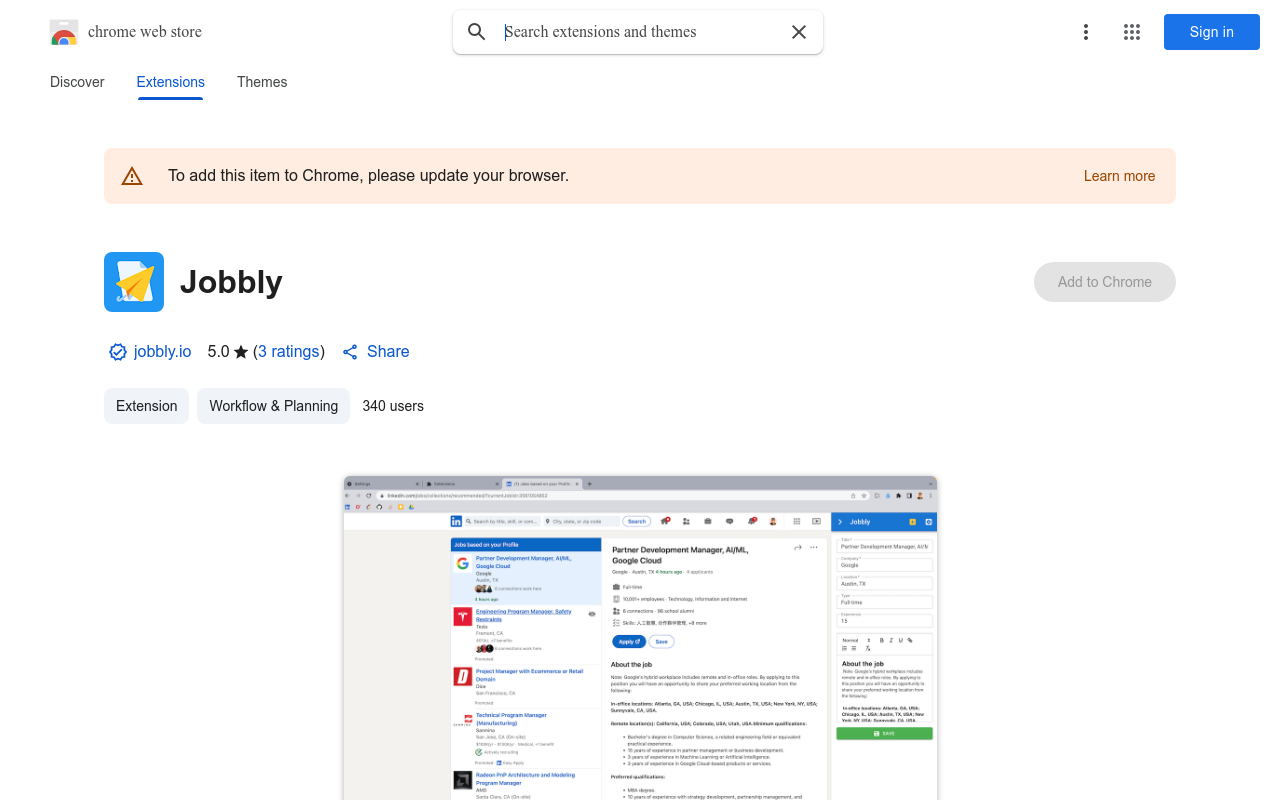Select the Extensions tab
This screenshot has width=1280, height=800.
(171, 82)
